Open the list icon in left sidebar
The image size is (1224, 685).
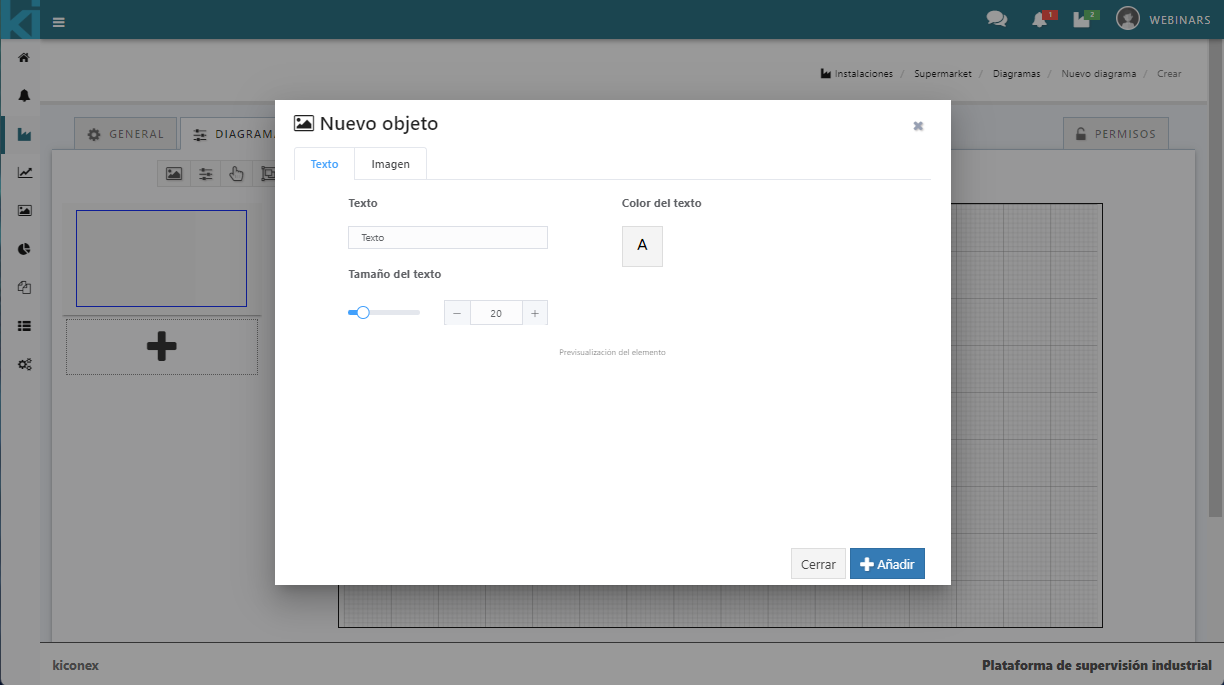24,326
